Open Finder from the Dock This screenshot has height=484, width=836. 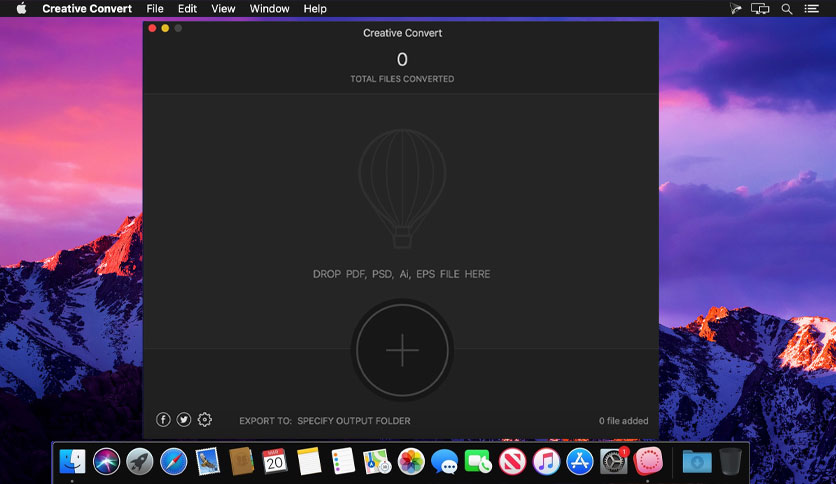(x=73, y=461)
